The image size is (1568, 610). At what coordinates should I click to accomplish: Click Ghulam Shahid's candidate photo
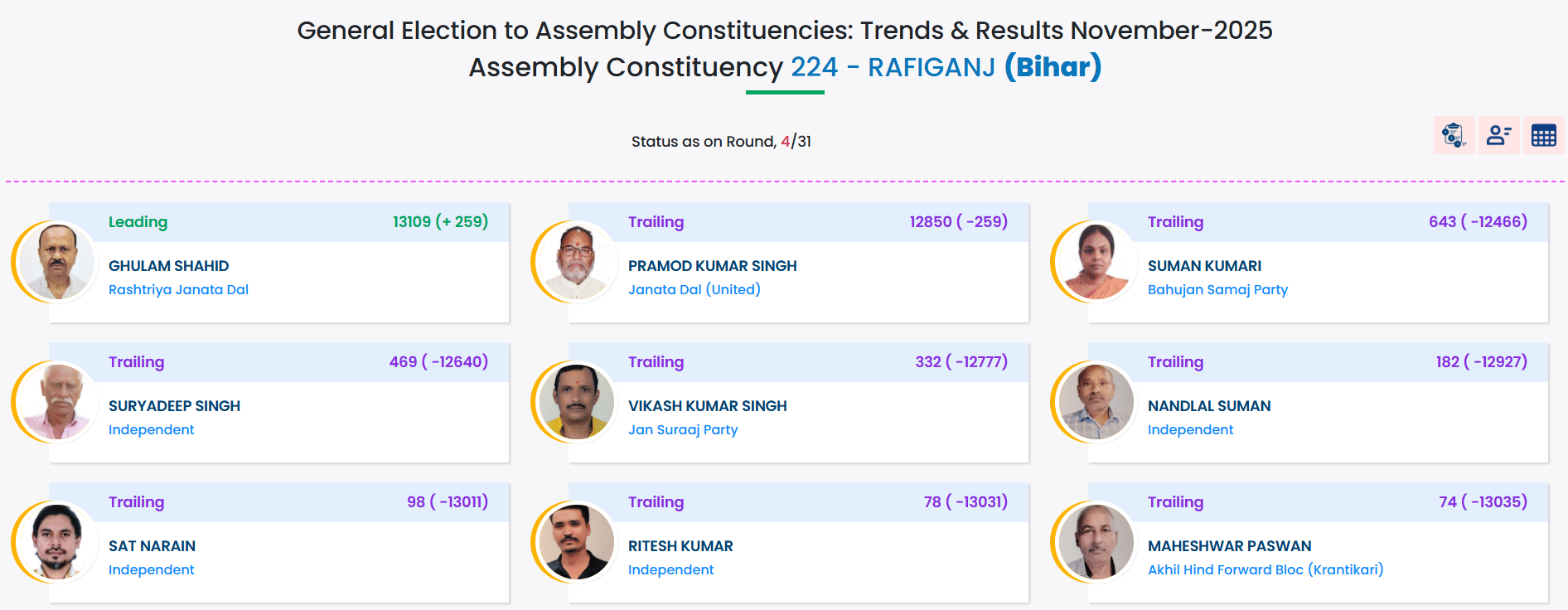tap(56, 262)
